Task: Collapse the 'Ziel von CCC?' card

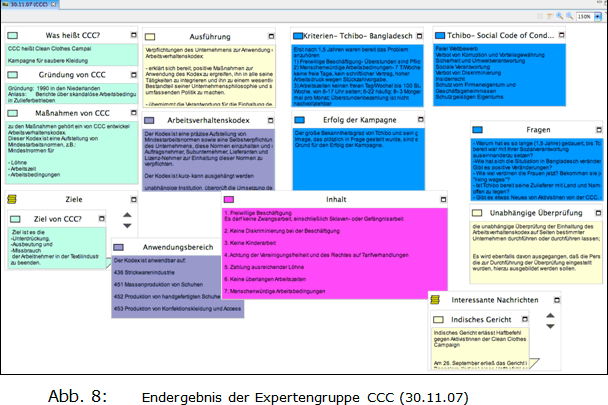Action: click(x=102, y=219)
